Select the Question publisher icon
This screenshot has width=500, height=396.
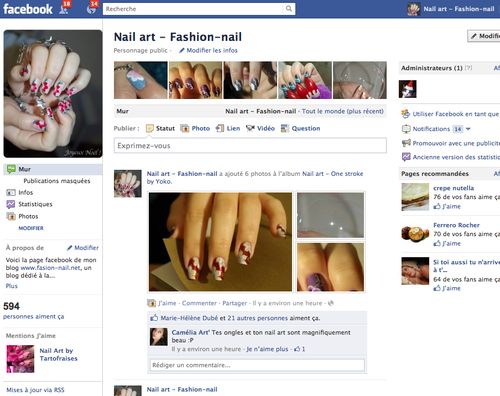(x=285, y=128)
